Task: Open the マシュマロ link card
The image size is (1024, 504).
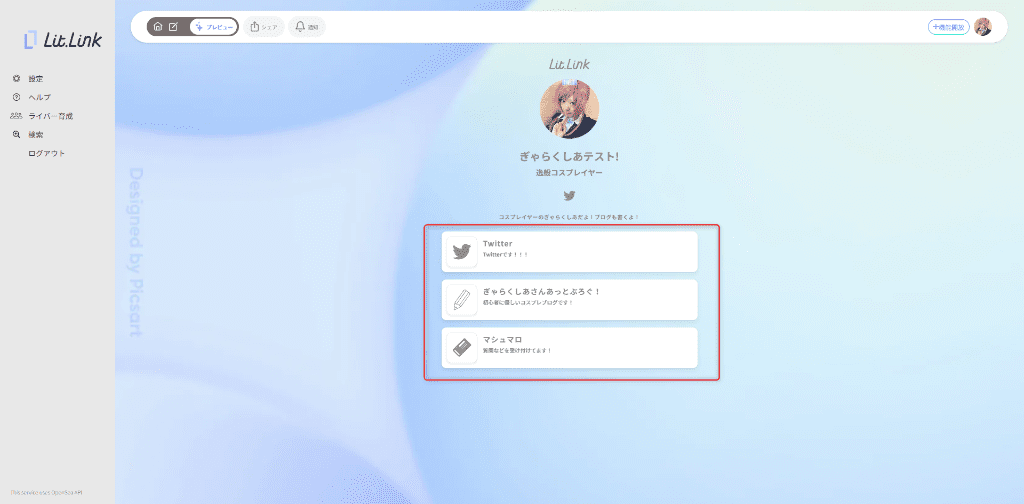Action: pos(569,347)
